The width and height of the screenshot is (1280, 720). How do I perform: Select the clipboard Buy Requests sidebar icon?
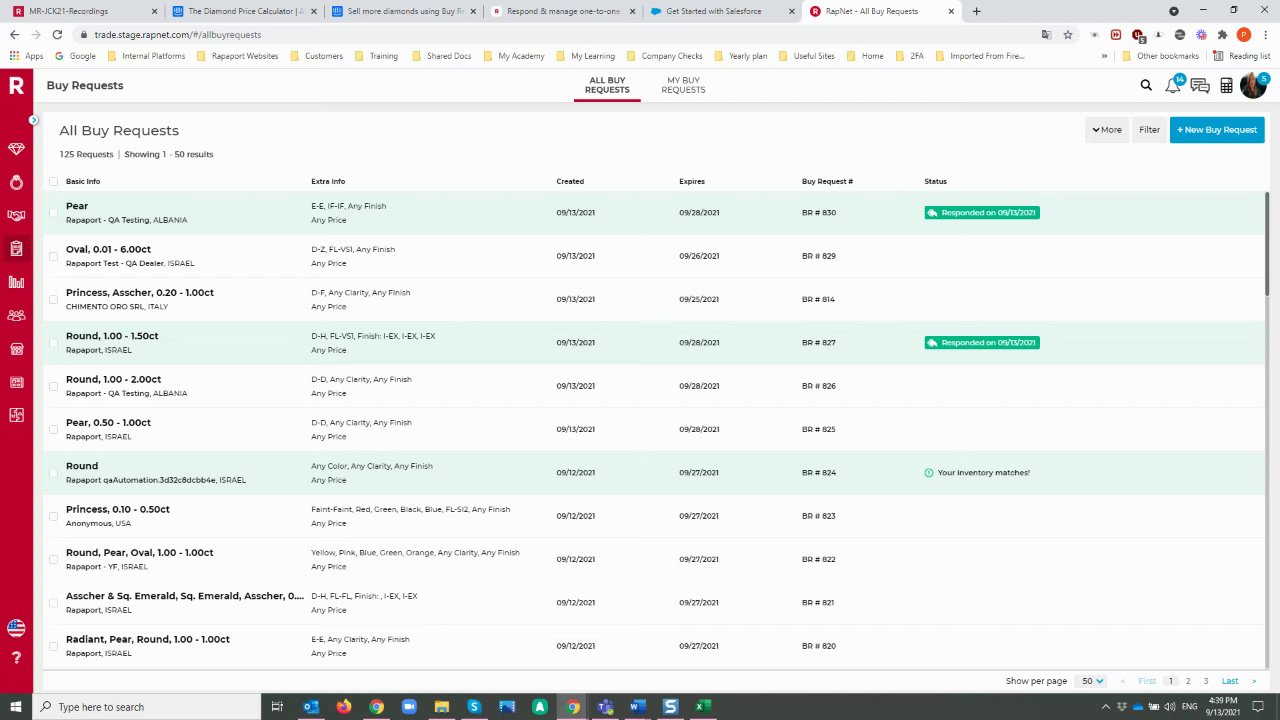(x=16, y=249)
